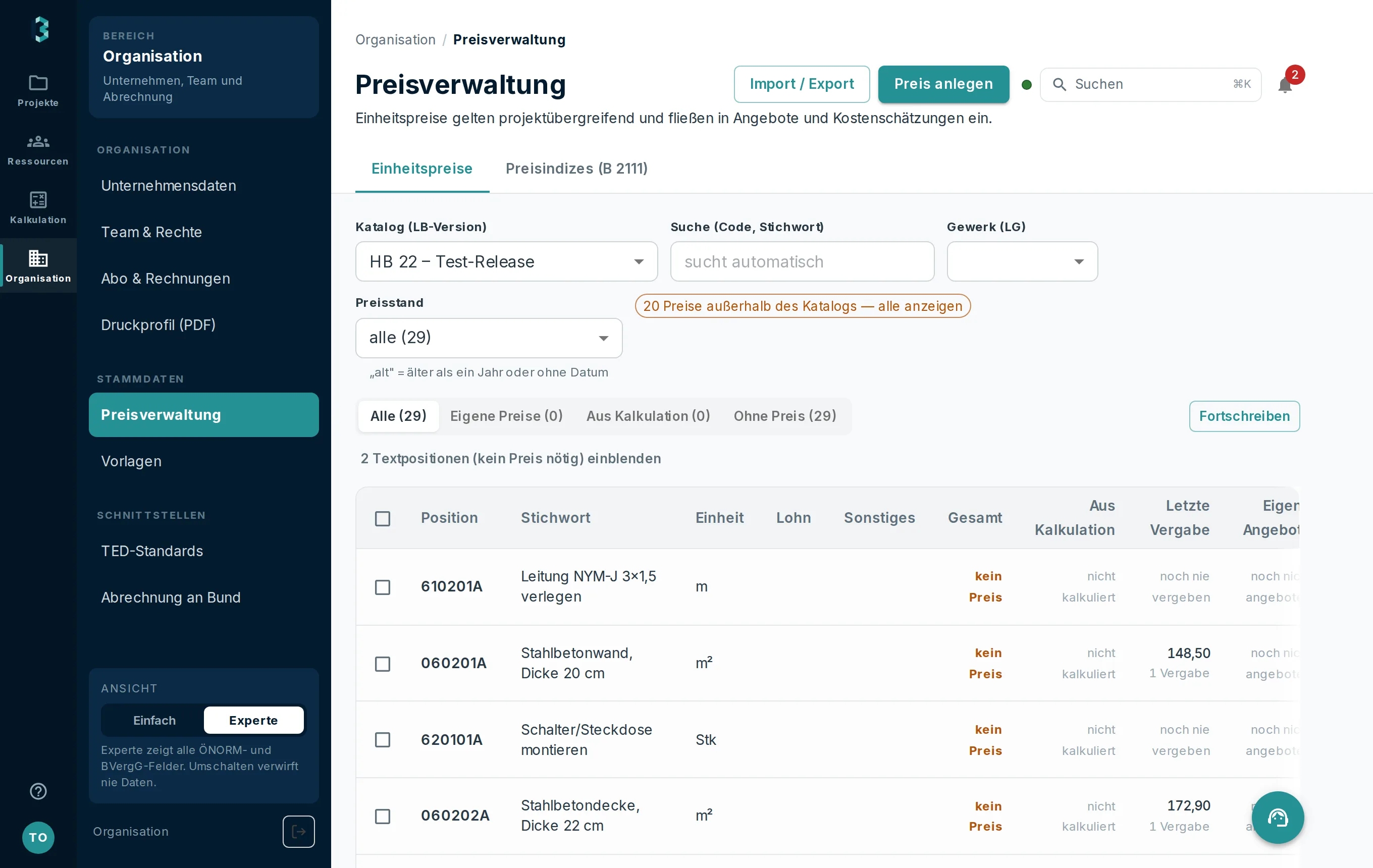Switch to Preisindizes (B 2111) tab
This screenshot has height=868, width=1373.
tap(576, 169)
